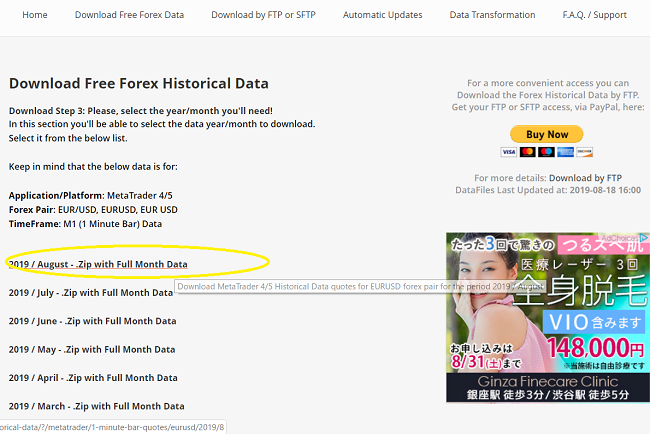Click the Maestro card icon
Screen dimensions: 650x434
[x=546, y=152]
